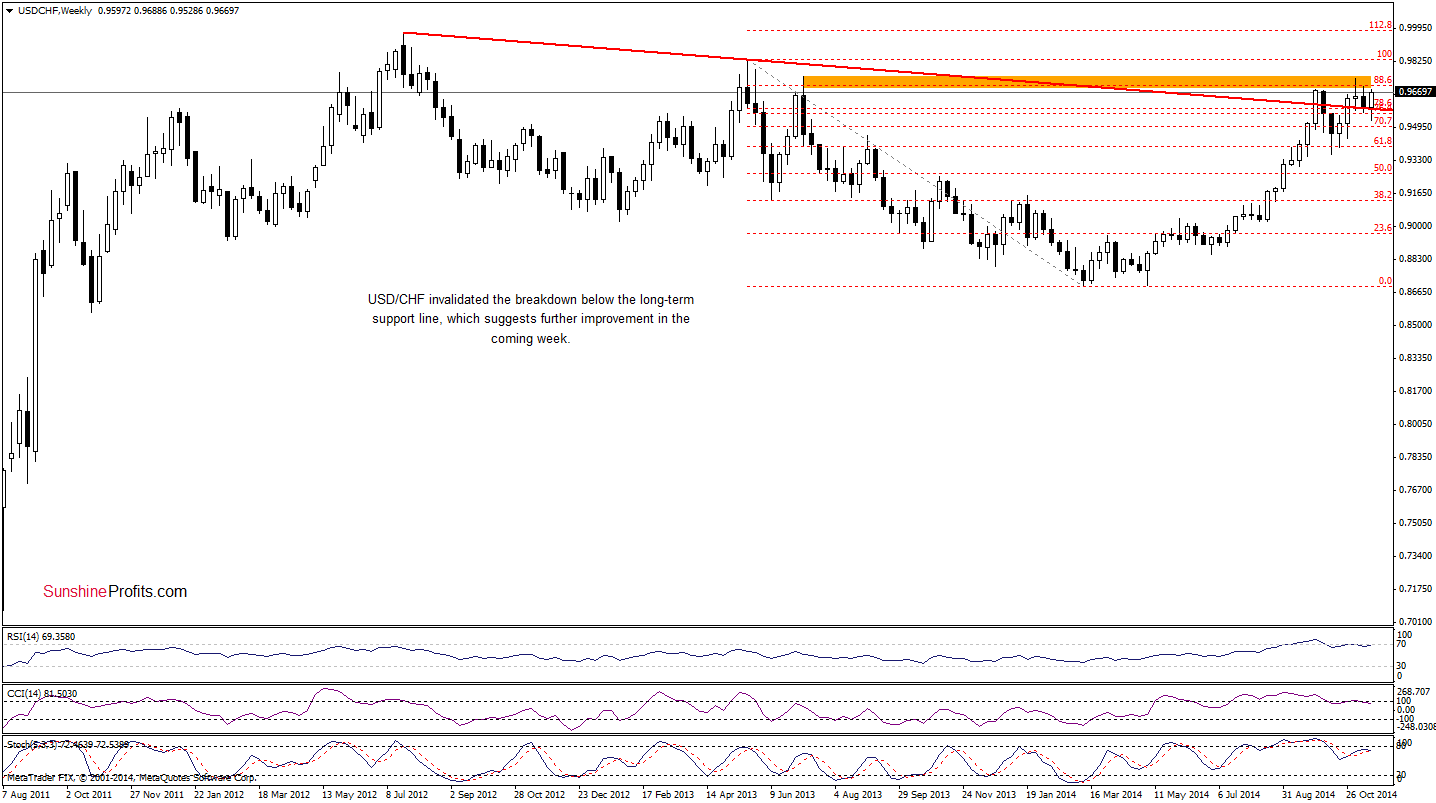The height and width of the screenshot is (803, 1436).
Task: Click the 38.2 Fibonacci level label
Action: [1383, 195]
